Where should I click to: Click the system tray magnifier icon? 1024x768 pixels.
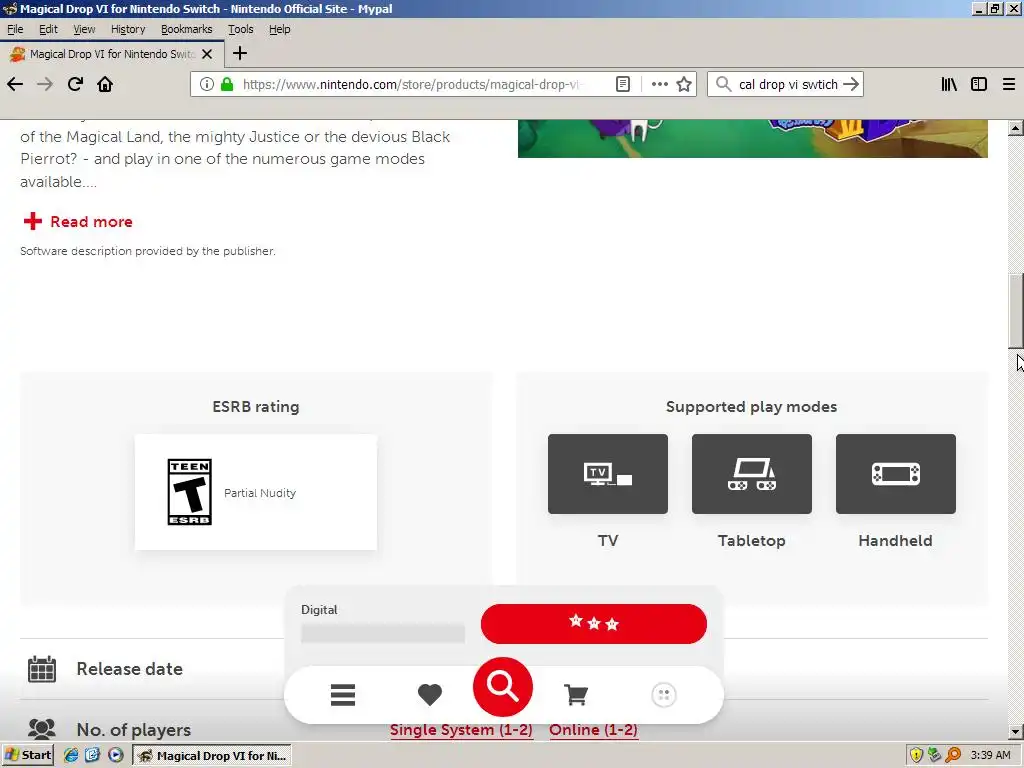point(953,756)
